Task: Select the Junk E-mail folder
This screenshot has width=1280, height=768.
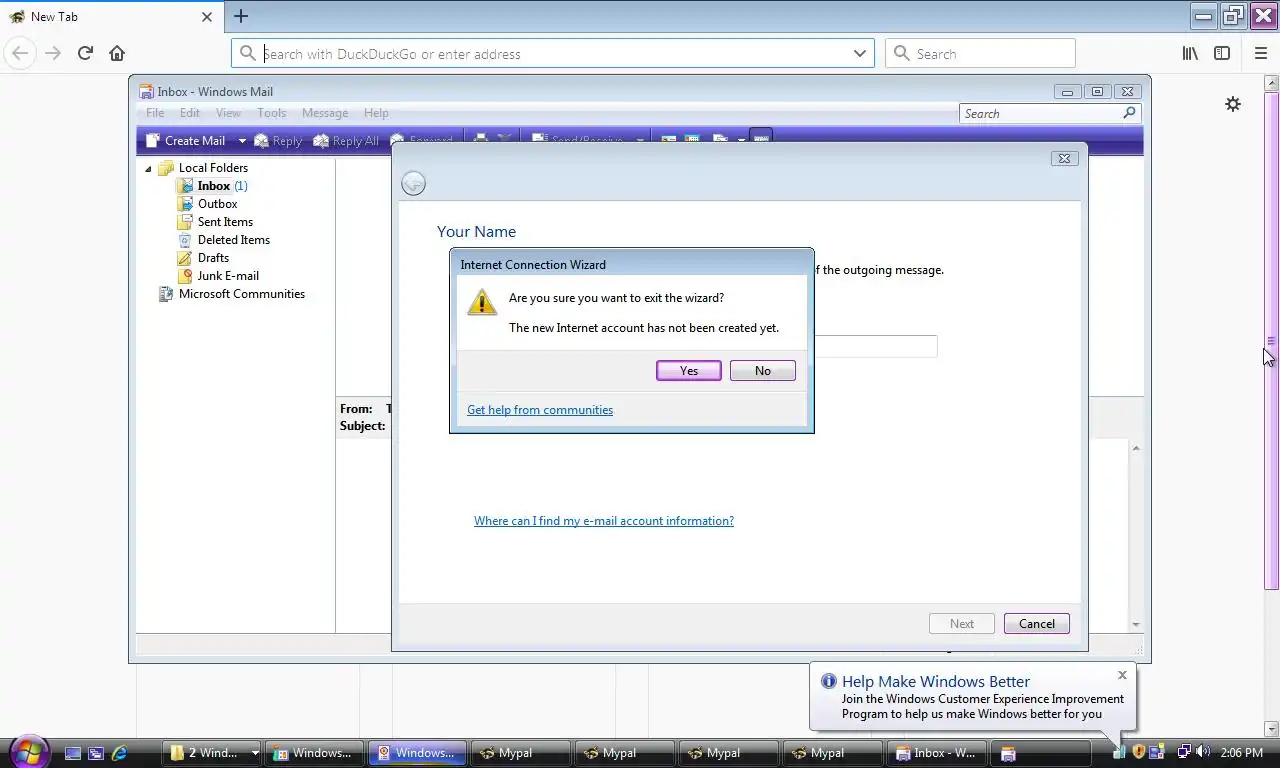Action: pos(228,276)
